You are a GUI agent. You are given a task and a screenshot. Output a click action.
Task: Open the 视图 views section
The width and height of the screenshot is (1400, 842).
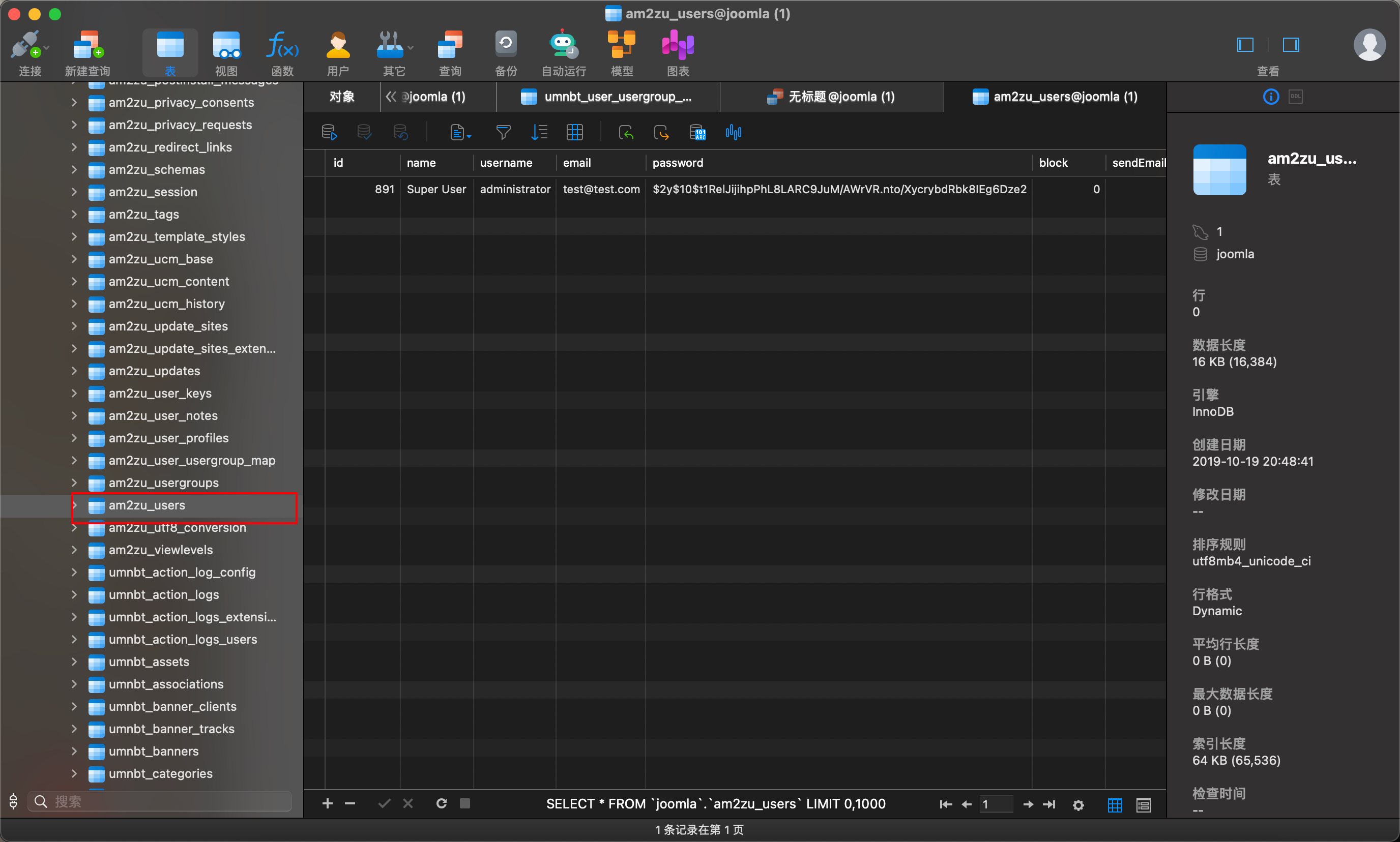pos(226,53)
